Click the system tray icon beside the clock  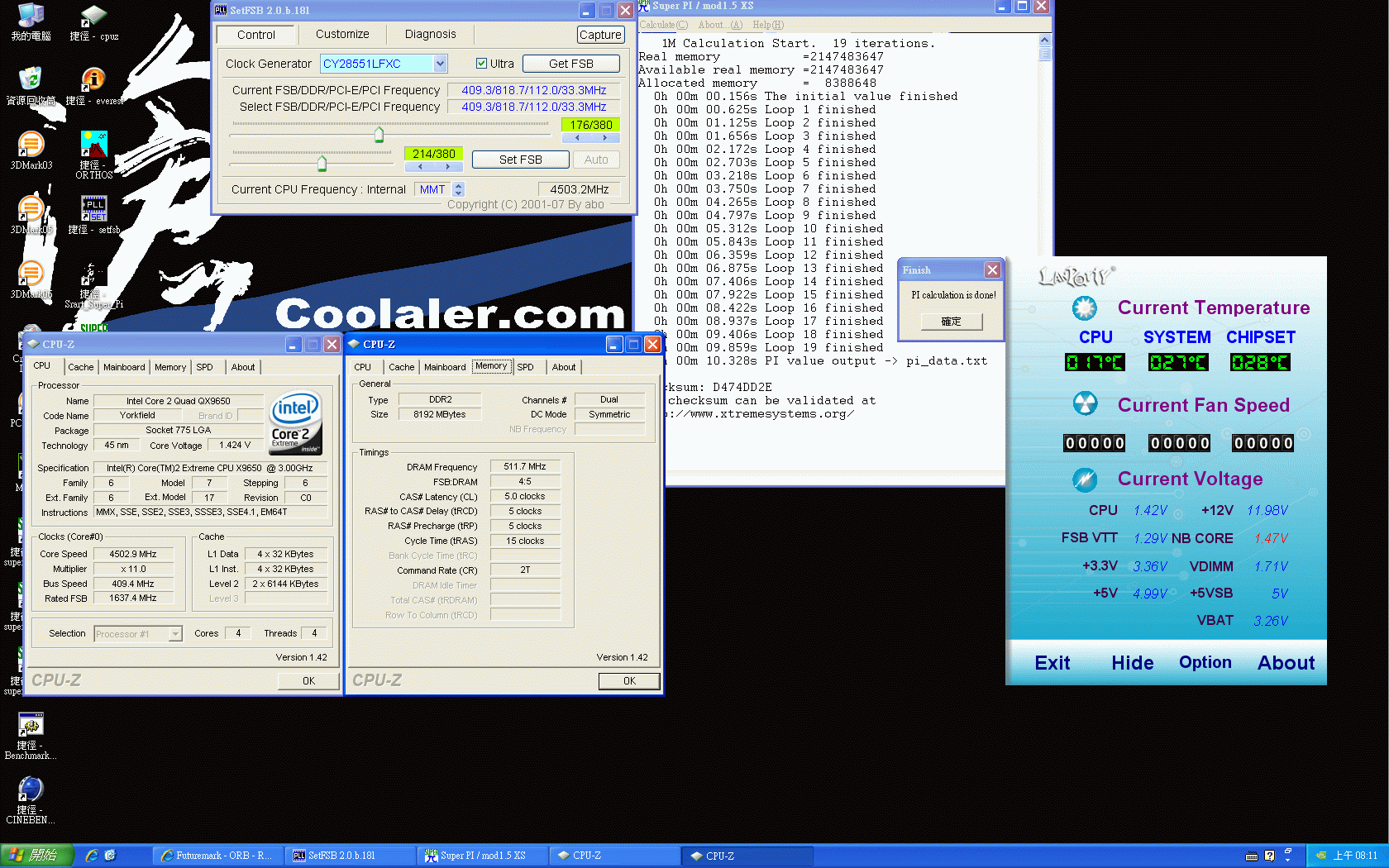[x=1321, y=856]
